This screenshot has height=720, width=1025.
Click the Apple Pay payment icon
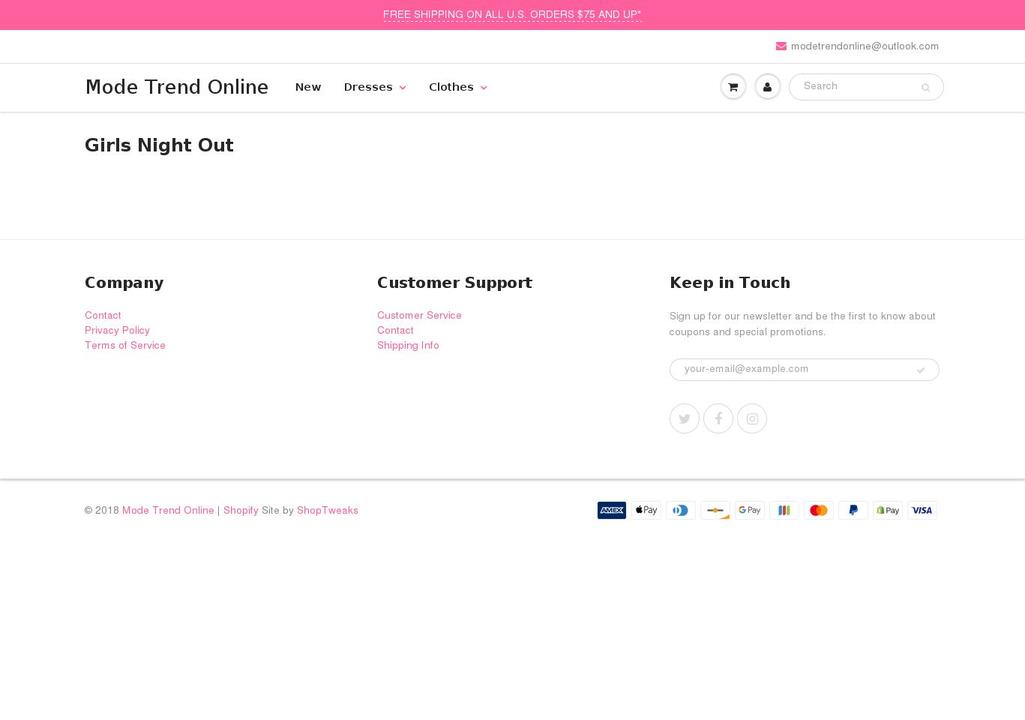click(x=646, y=510)
